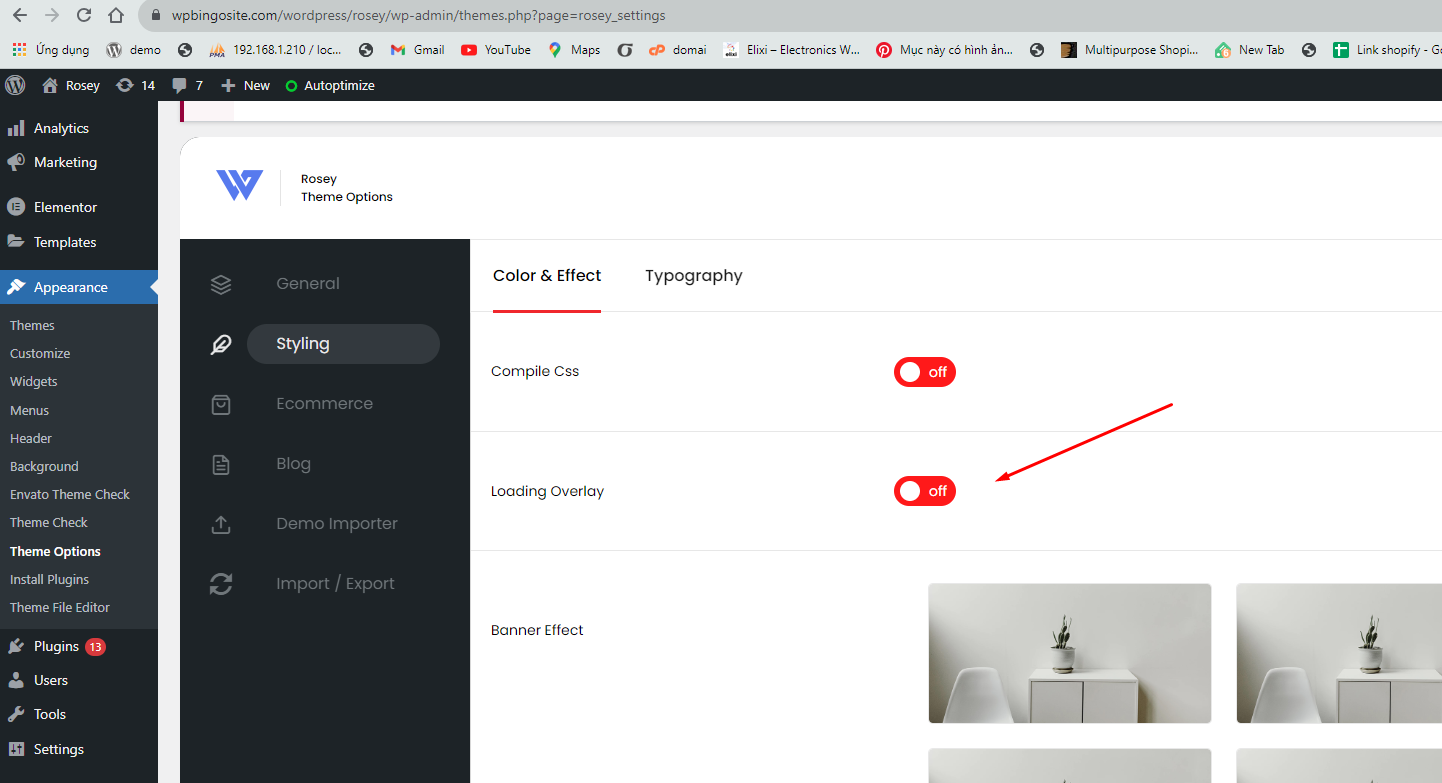Visit the Rosey site link
The image size is (1442, 783).
point(72,85)
